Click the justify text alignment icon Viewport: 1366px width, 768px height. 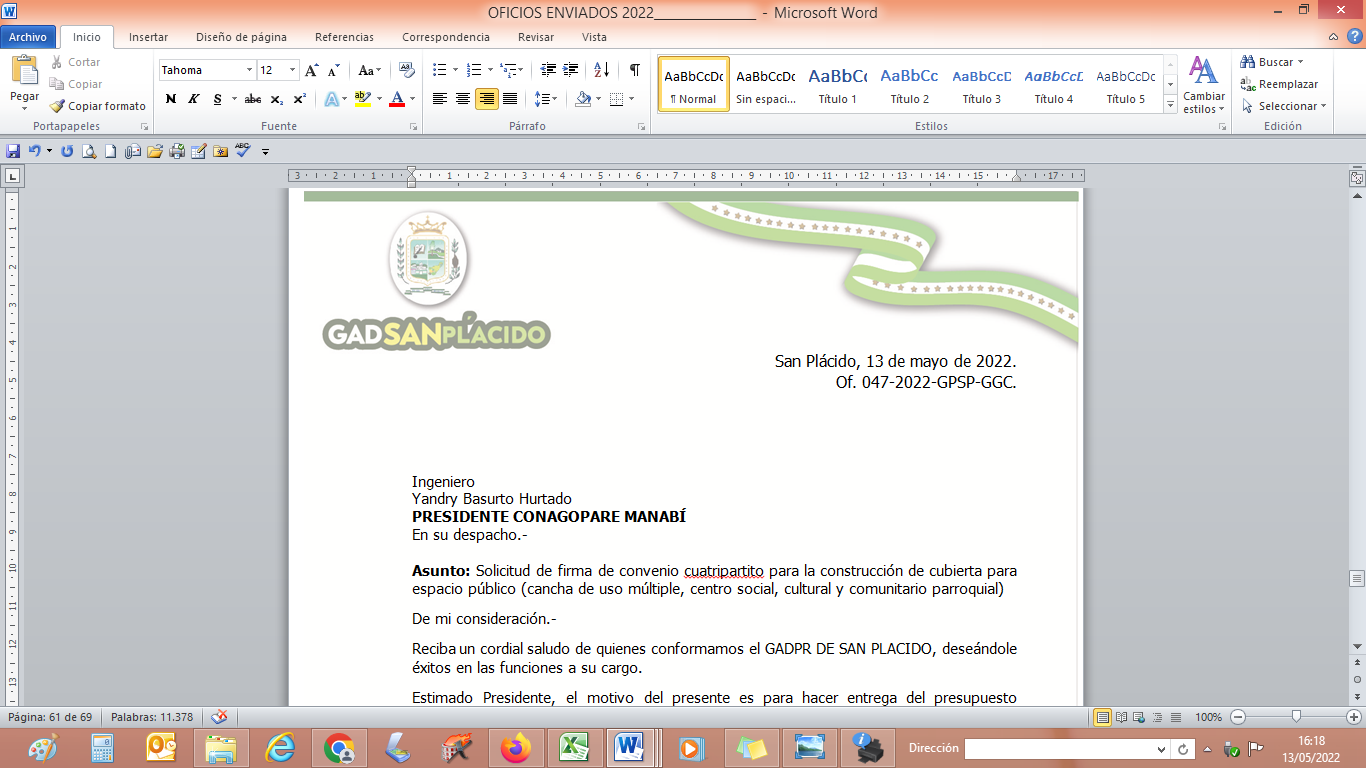tap(510, 99)
